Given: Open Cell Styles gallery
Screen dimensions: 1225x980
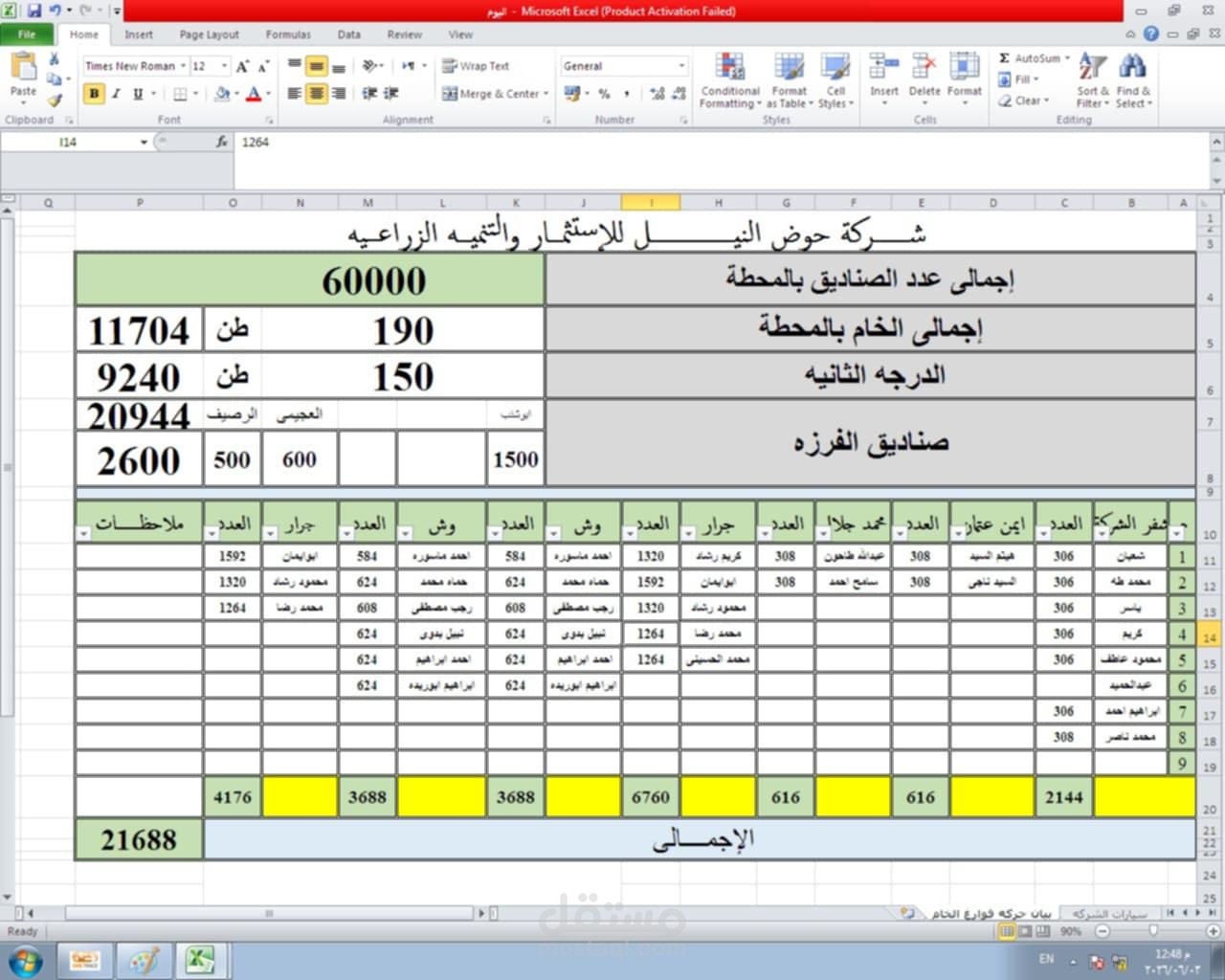Looking at the screenshot, I should pyautogui.click(x=835, y=80).
